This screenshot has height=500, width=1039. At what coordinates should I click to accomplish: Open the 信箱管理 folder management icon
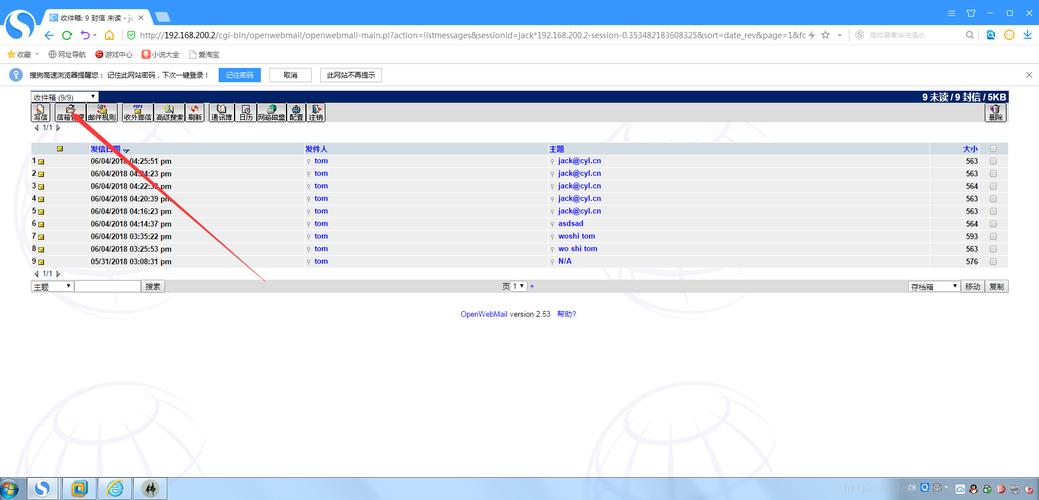(70, 113)
